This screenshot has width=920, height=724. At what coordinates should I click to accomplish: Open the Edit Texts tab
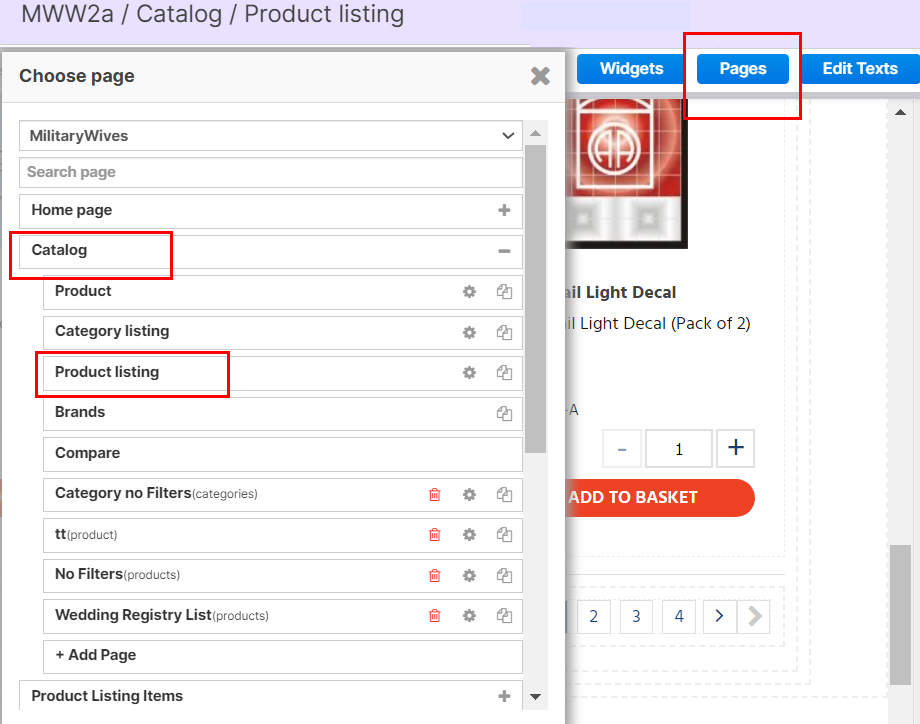point(859,68)
